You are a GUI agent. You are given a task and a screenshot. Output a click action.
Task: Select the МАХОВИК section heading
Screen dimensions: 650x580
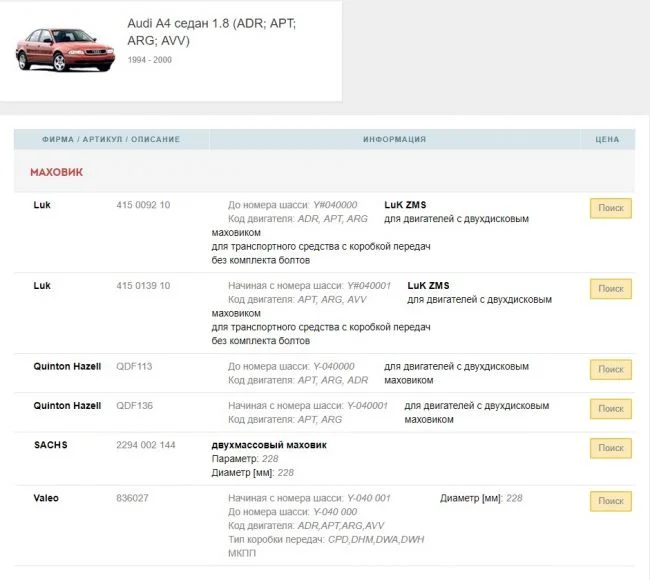56,172
